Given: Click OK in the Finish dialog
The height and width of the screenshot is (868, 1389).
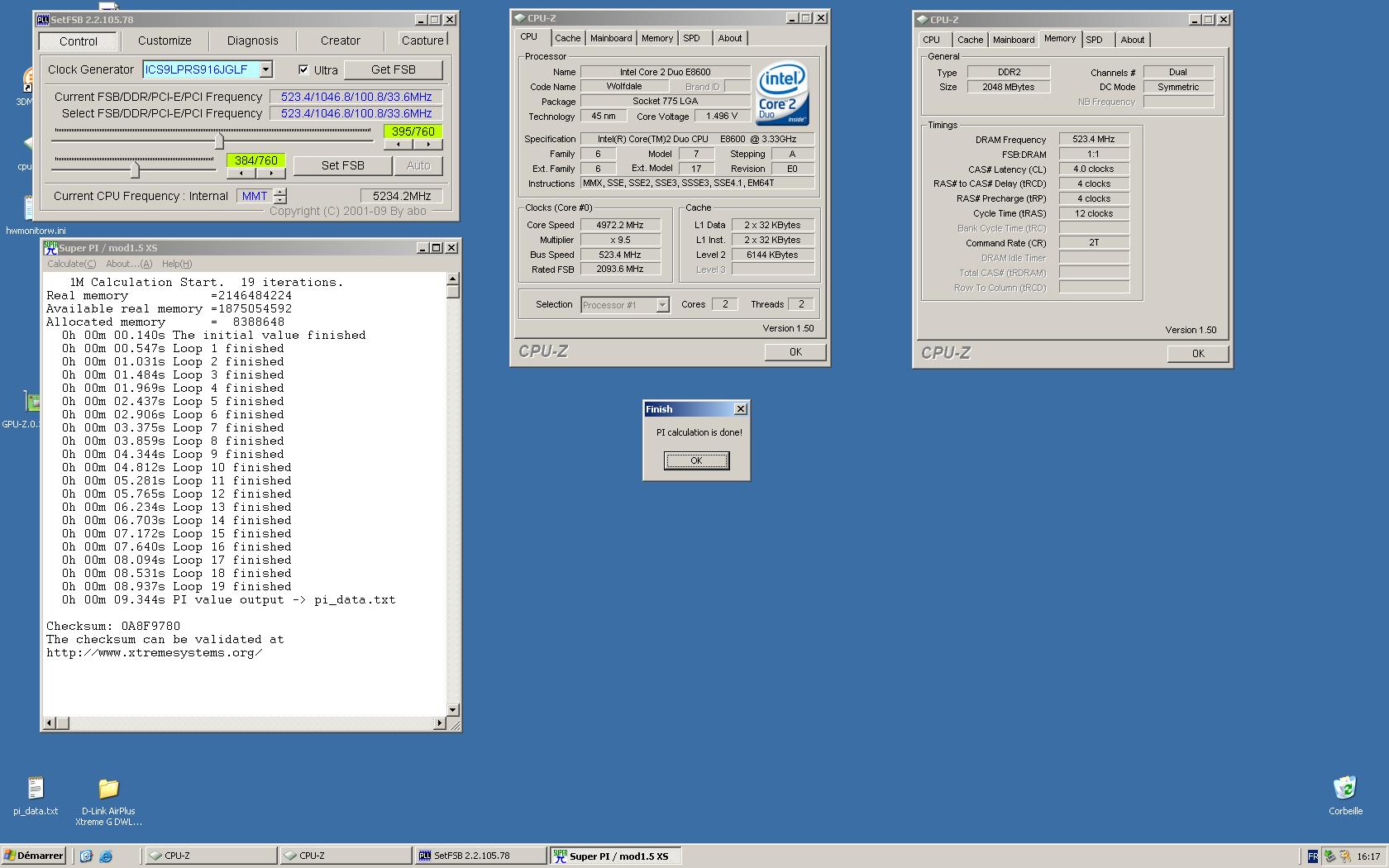Looking at the screenshot, I should click(x=696, y=460).
